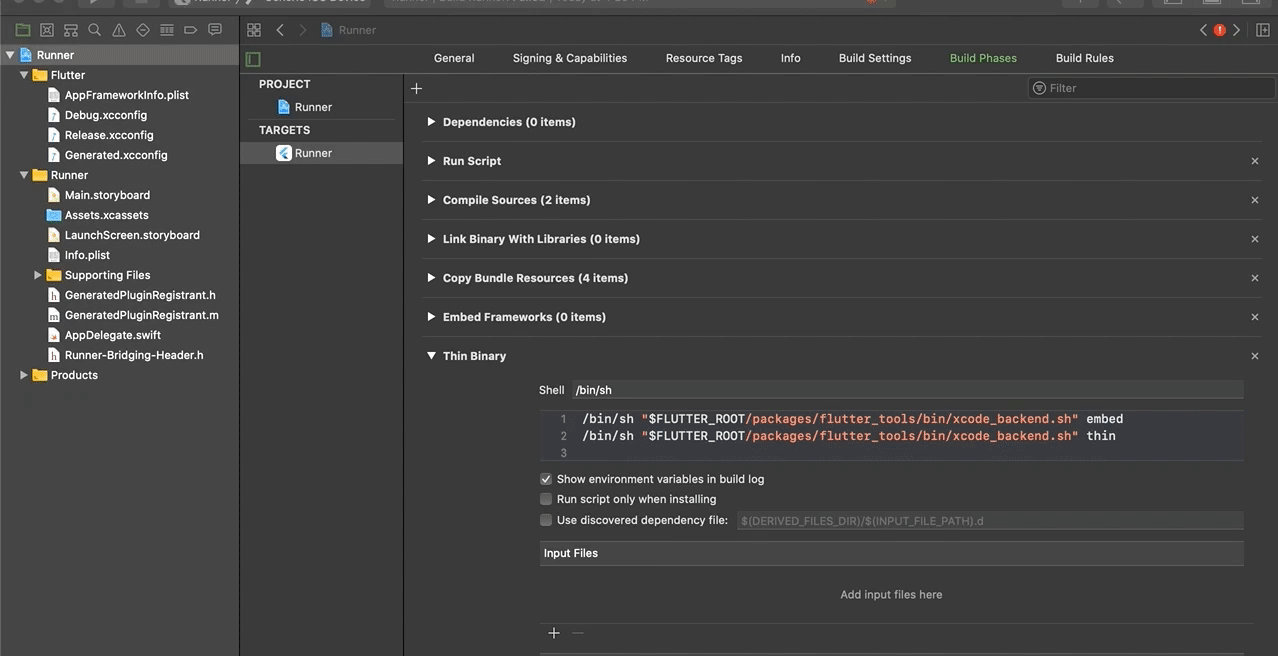The width and height of the screenshot is (1278, 656).
Task: Collapse the Flutter folder in navigator
Action: click(x=24, y=75)
